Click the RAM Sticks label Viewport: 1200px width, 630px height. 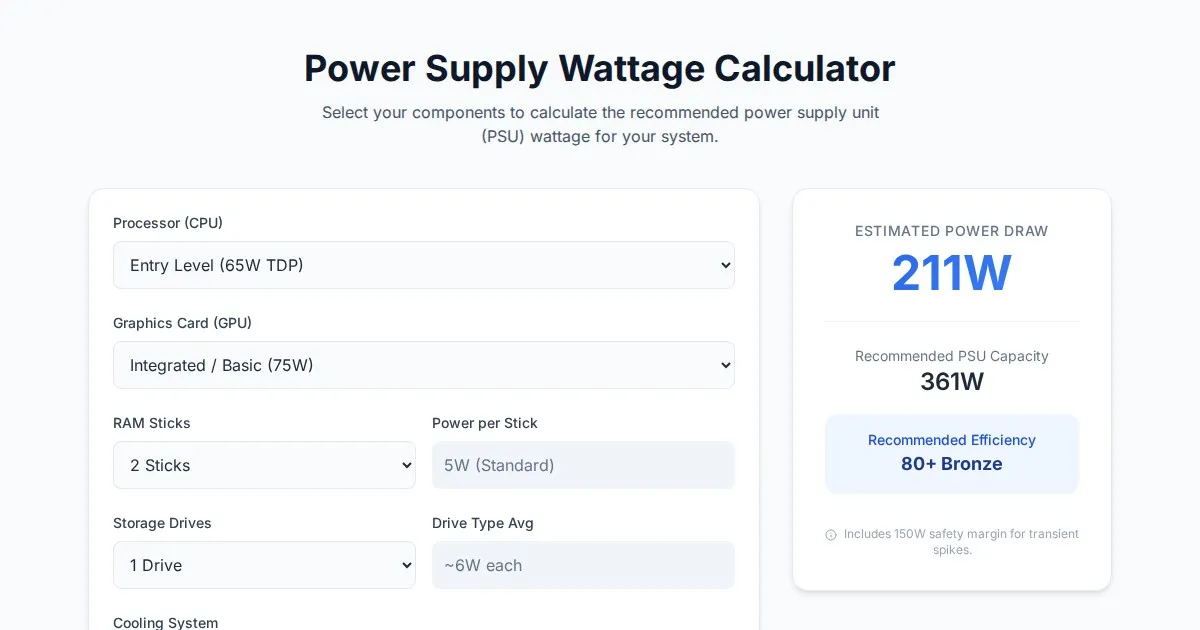152,423
